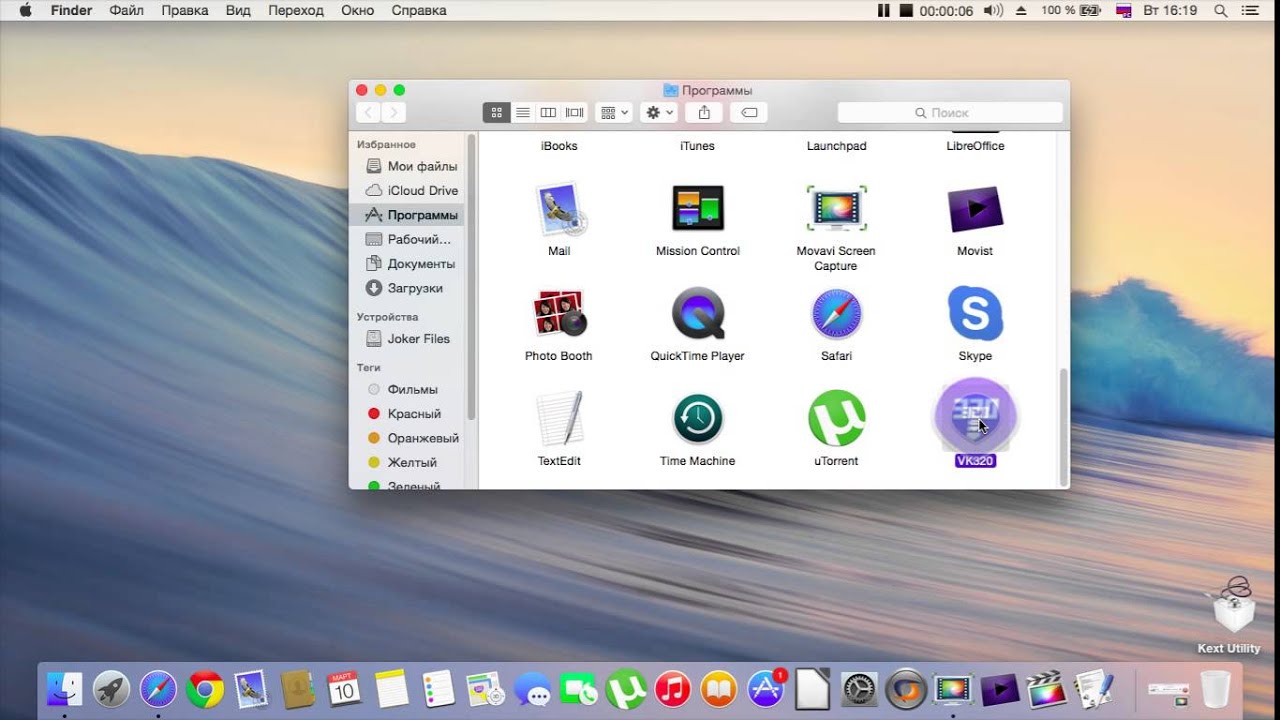Open Reminders icon in the Dock

[438, 689]
